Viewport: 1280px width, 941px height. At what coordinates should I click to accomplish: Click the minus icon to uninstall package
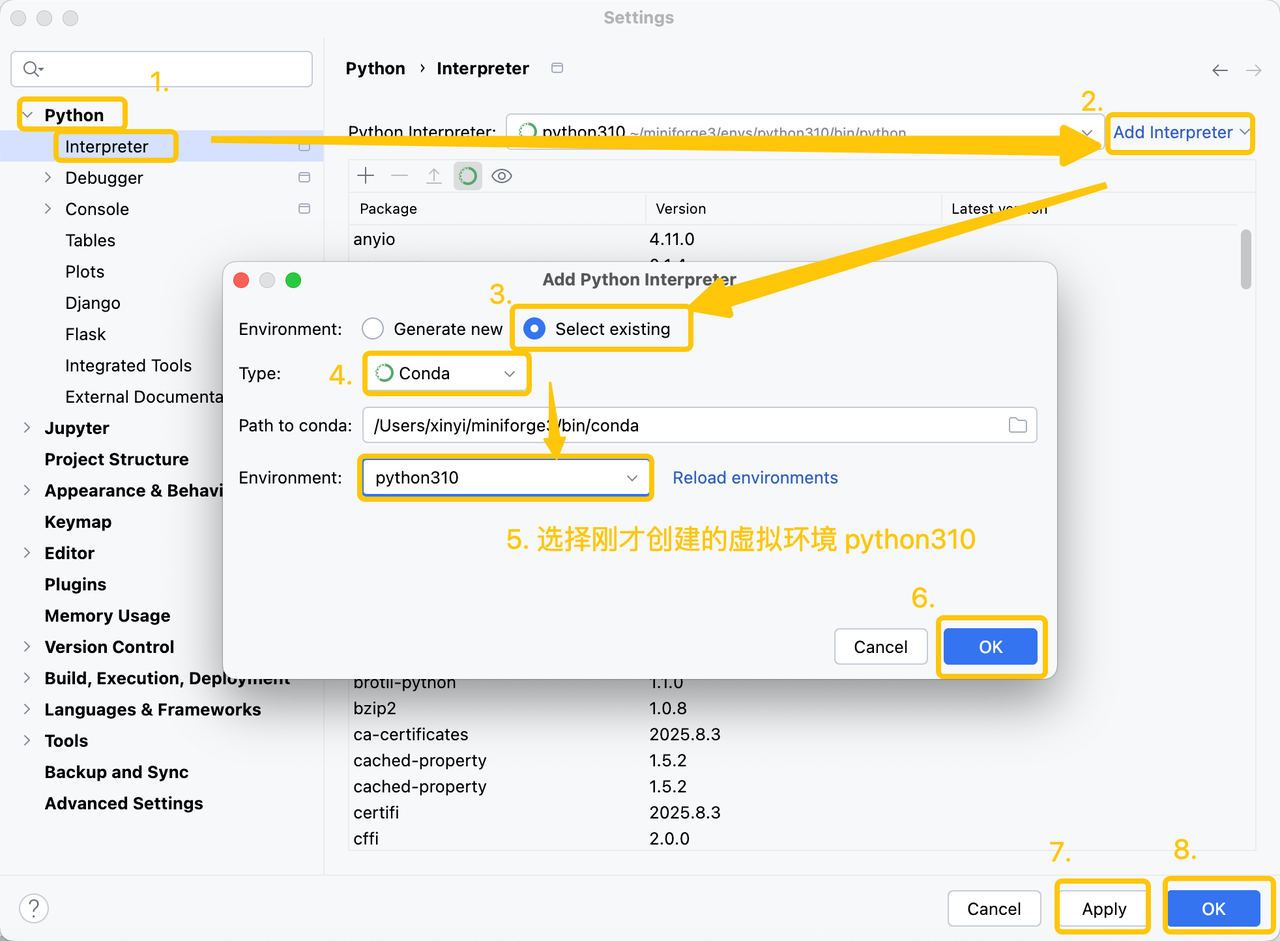(x=400, y=176)
